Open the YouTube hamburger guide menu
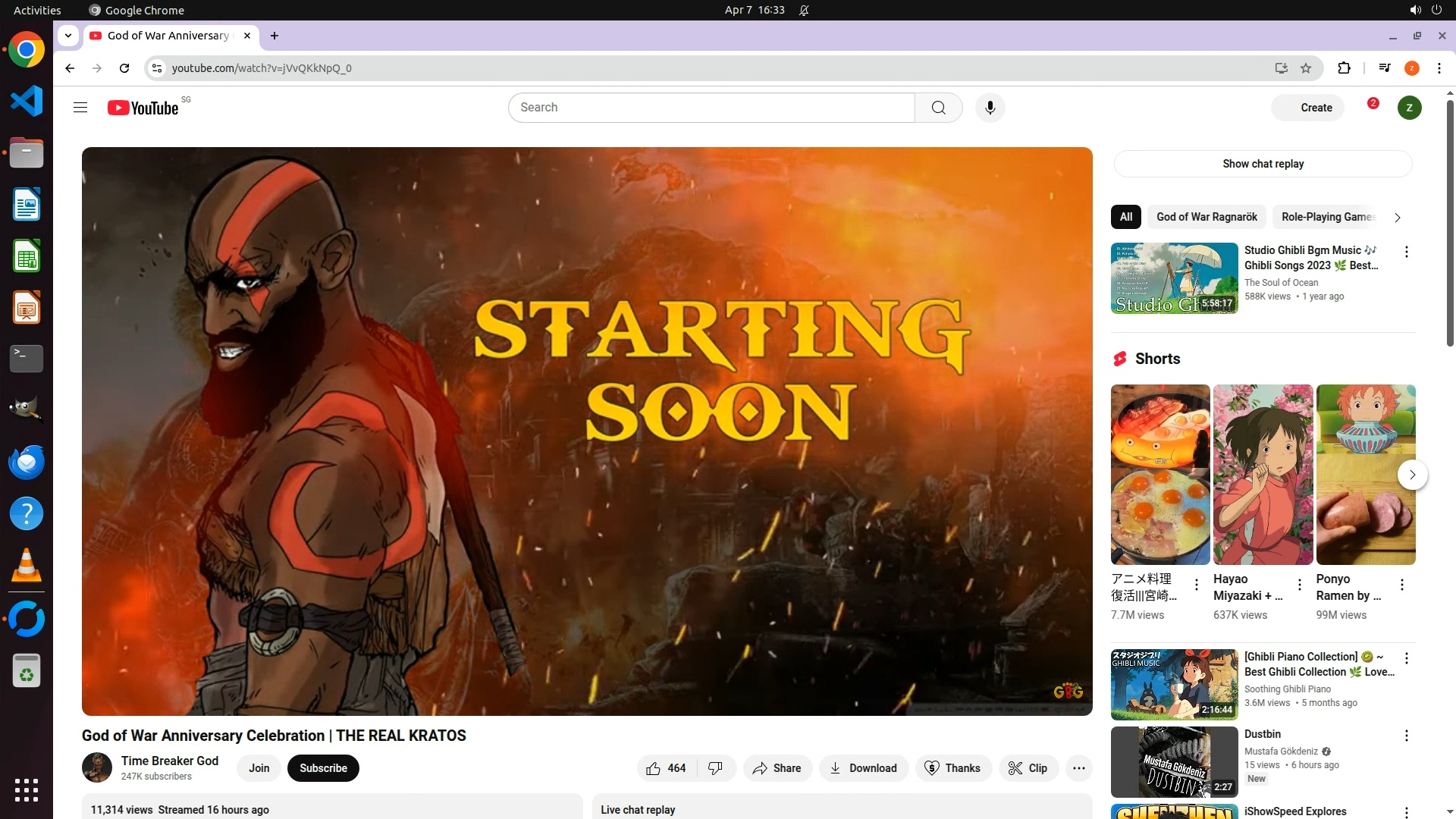Screen dimensions: 1456x819 point(80,108)
